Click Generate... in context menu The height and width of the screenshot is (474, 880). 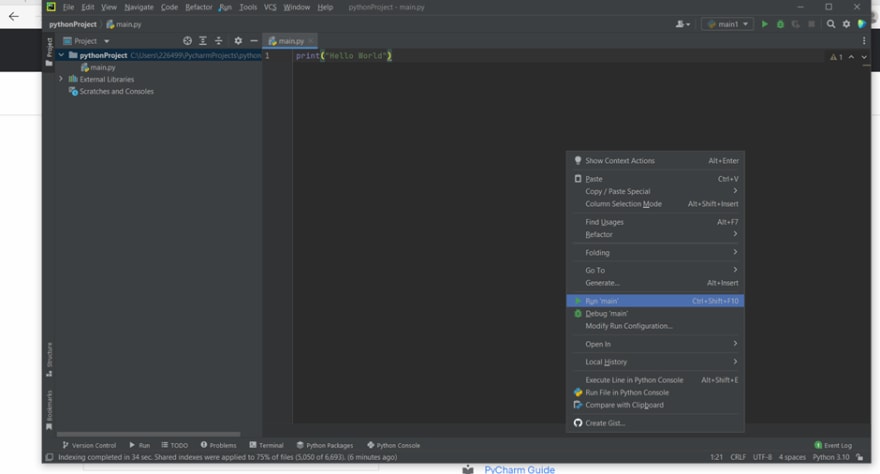point(655,283)
